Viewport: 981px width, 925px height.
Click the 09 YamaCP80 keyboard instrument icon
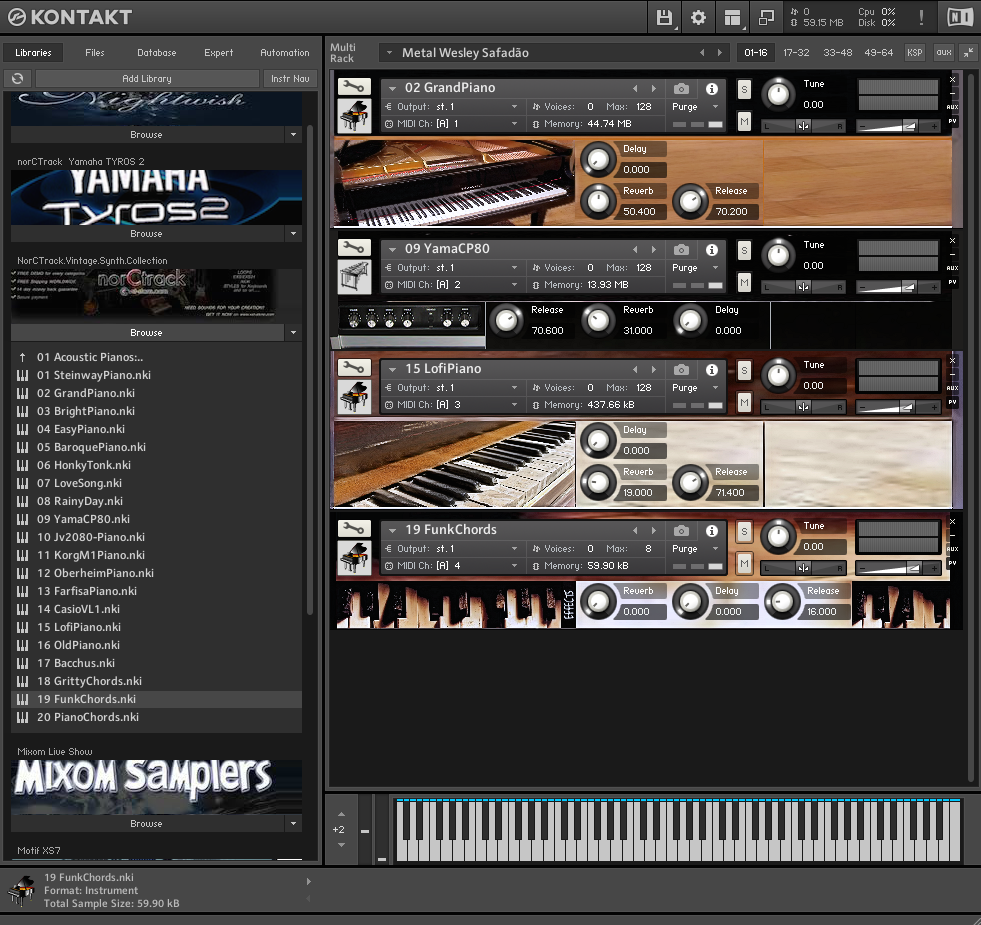point(354,277)
